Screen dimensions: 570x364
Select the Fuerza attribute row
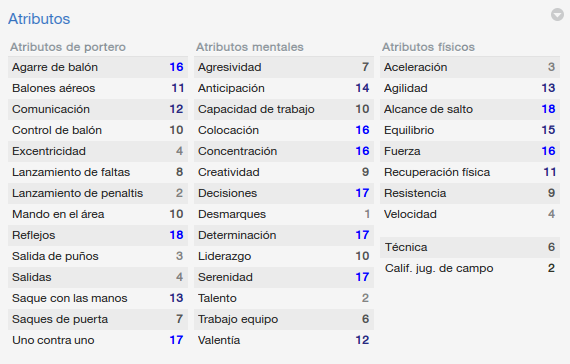pos(470,151)
